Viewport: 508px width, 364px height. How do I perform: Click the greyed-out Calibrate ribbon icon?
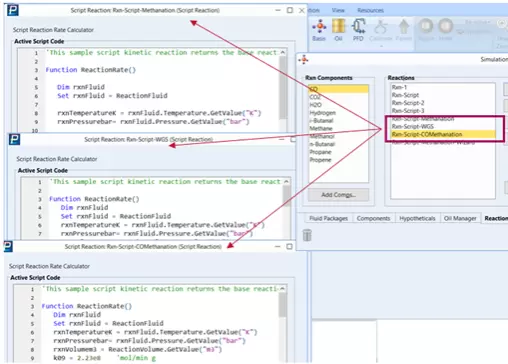click(x=381, y=30)
